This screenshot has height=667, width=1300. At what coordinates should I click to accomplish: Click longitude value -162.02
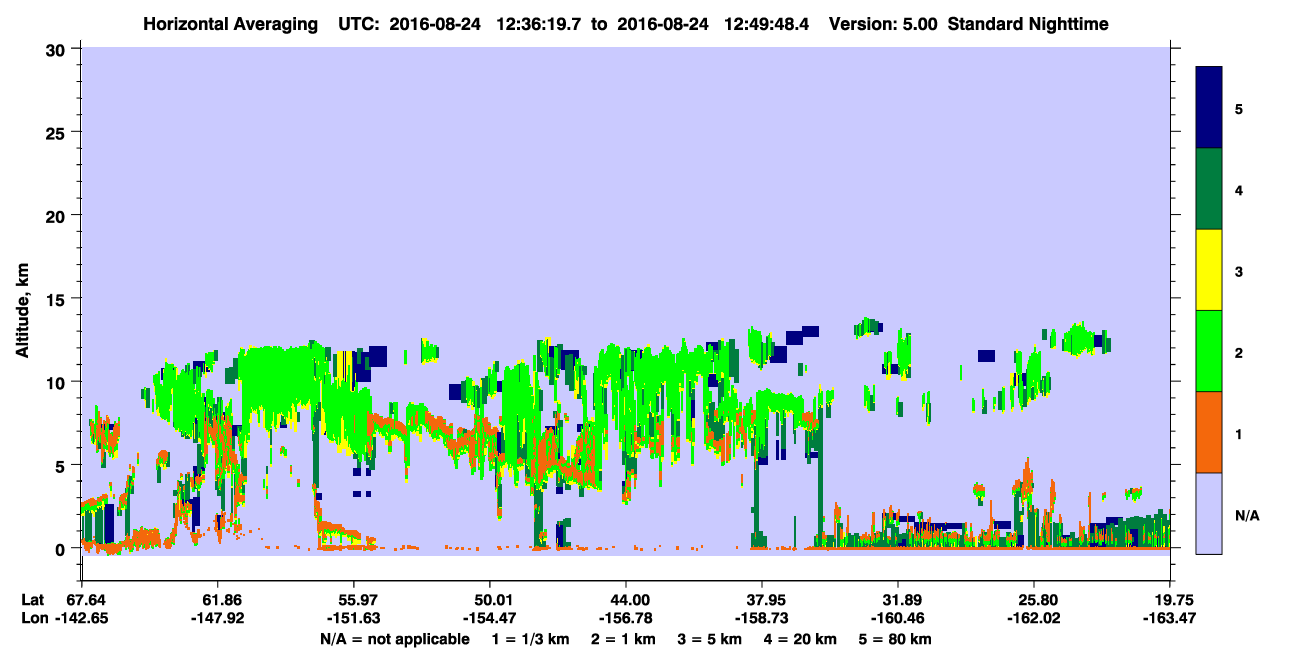coord(1034,618)
